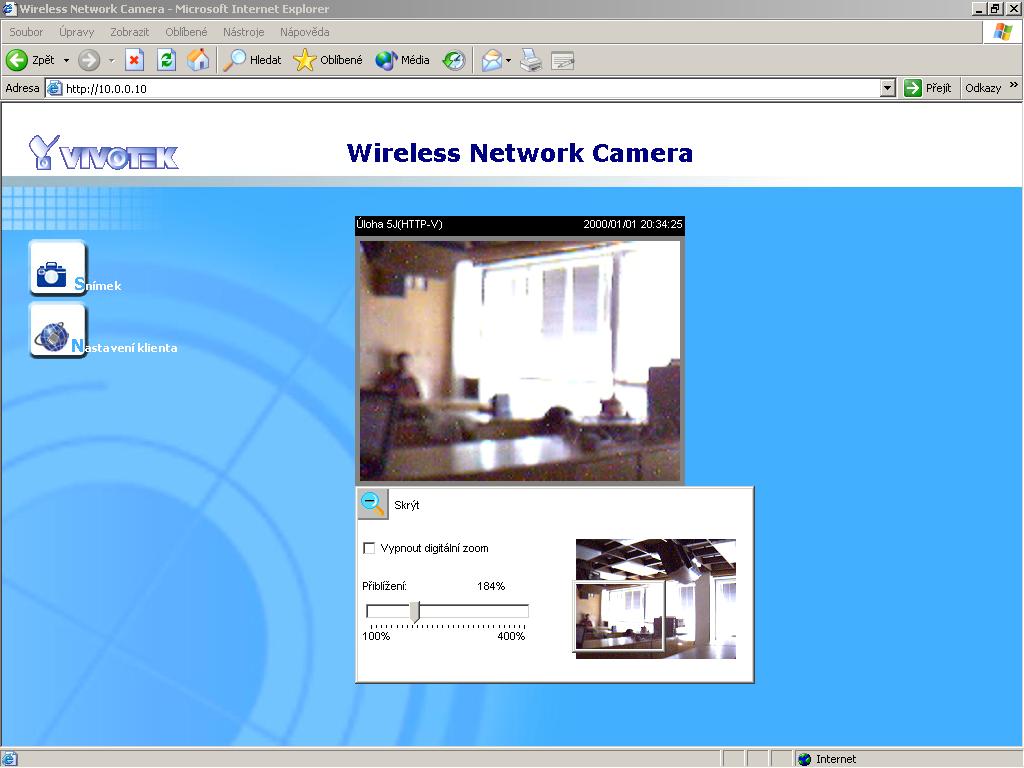Click the 400% end of the zoom slider track
Image resolution: width=1024 pixels, height=768 pixels.
[x=525, y=611]
